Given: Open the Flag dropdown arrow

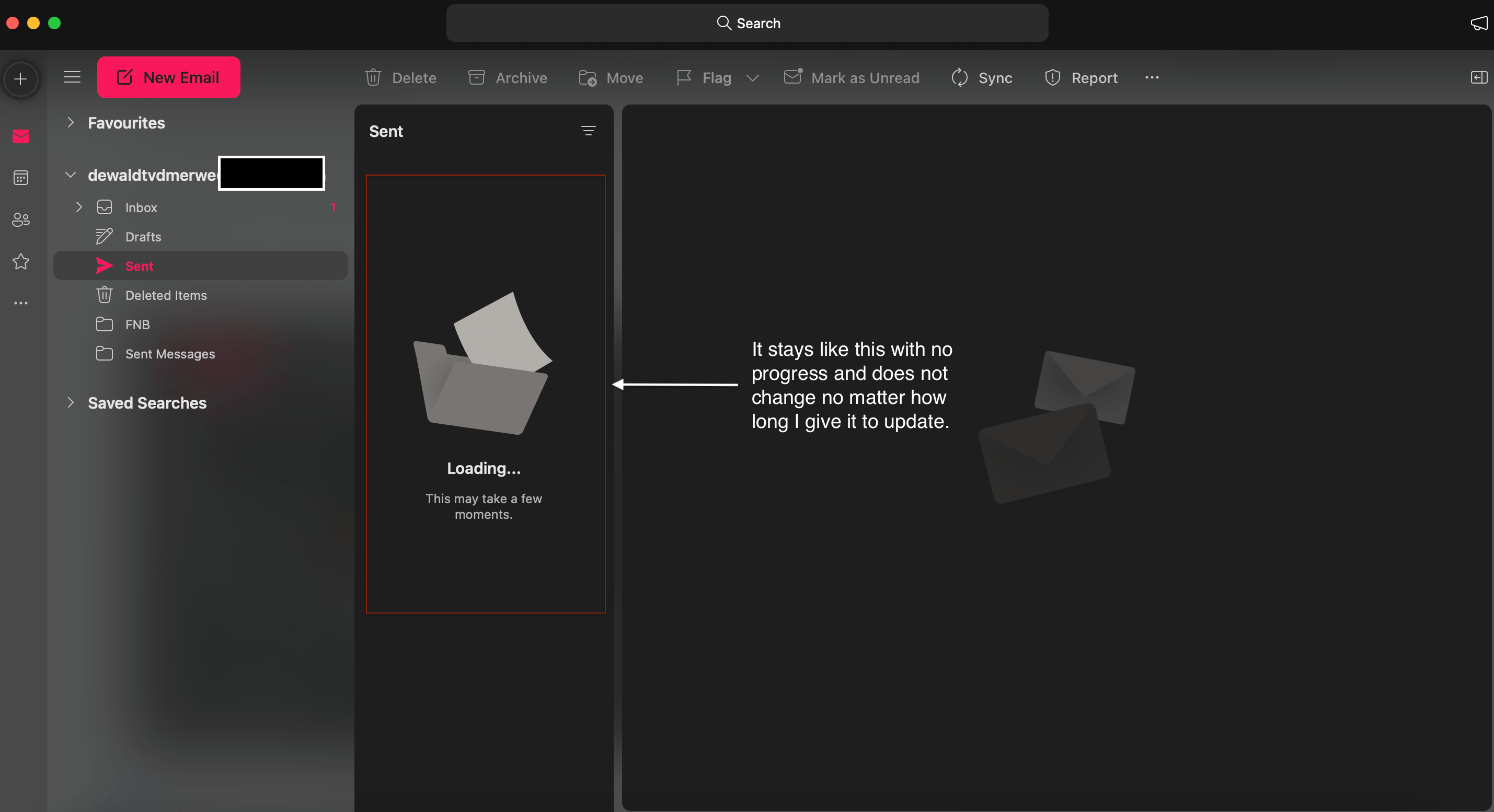Looking at the screenshot, I should point(753,78).
